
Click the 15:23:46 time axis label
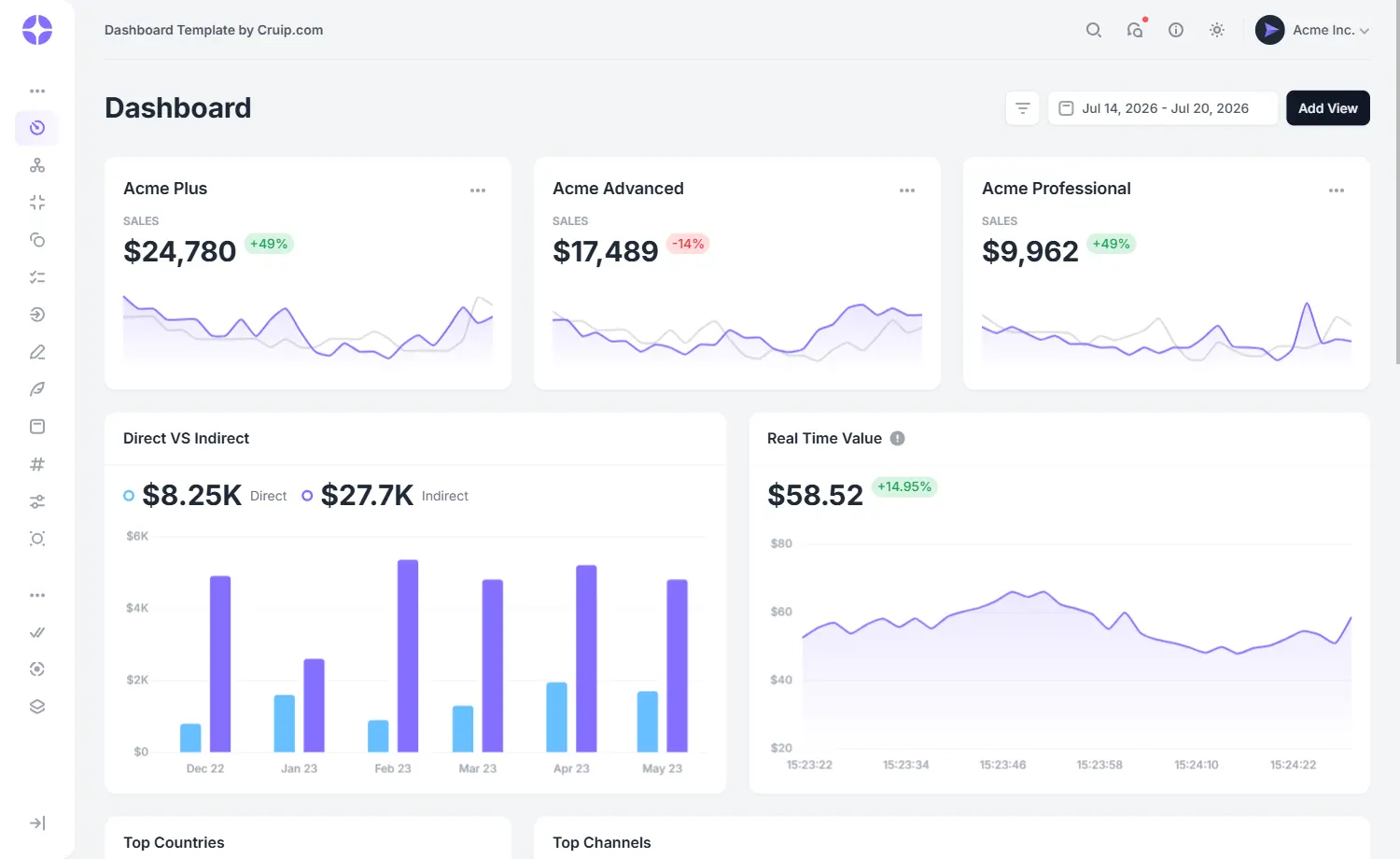tap(1002, 765)
